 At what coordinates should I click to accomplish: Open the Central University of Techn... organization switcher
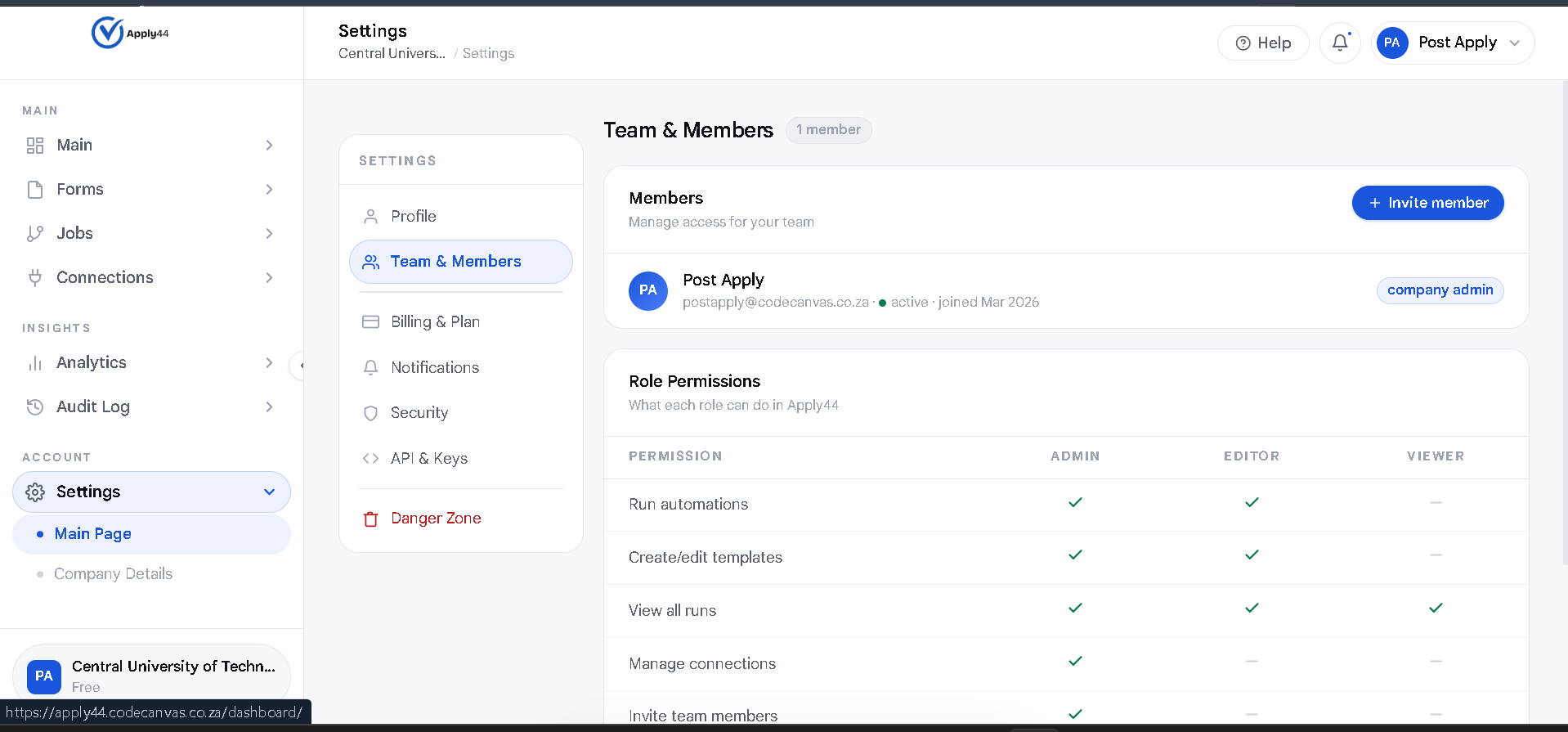(x=151, y=676)
